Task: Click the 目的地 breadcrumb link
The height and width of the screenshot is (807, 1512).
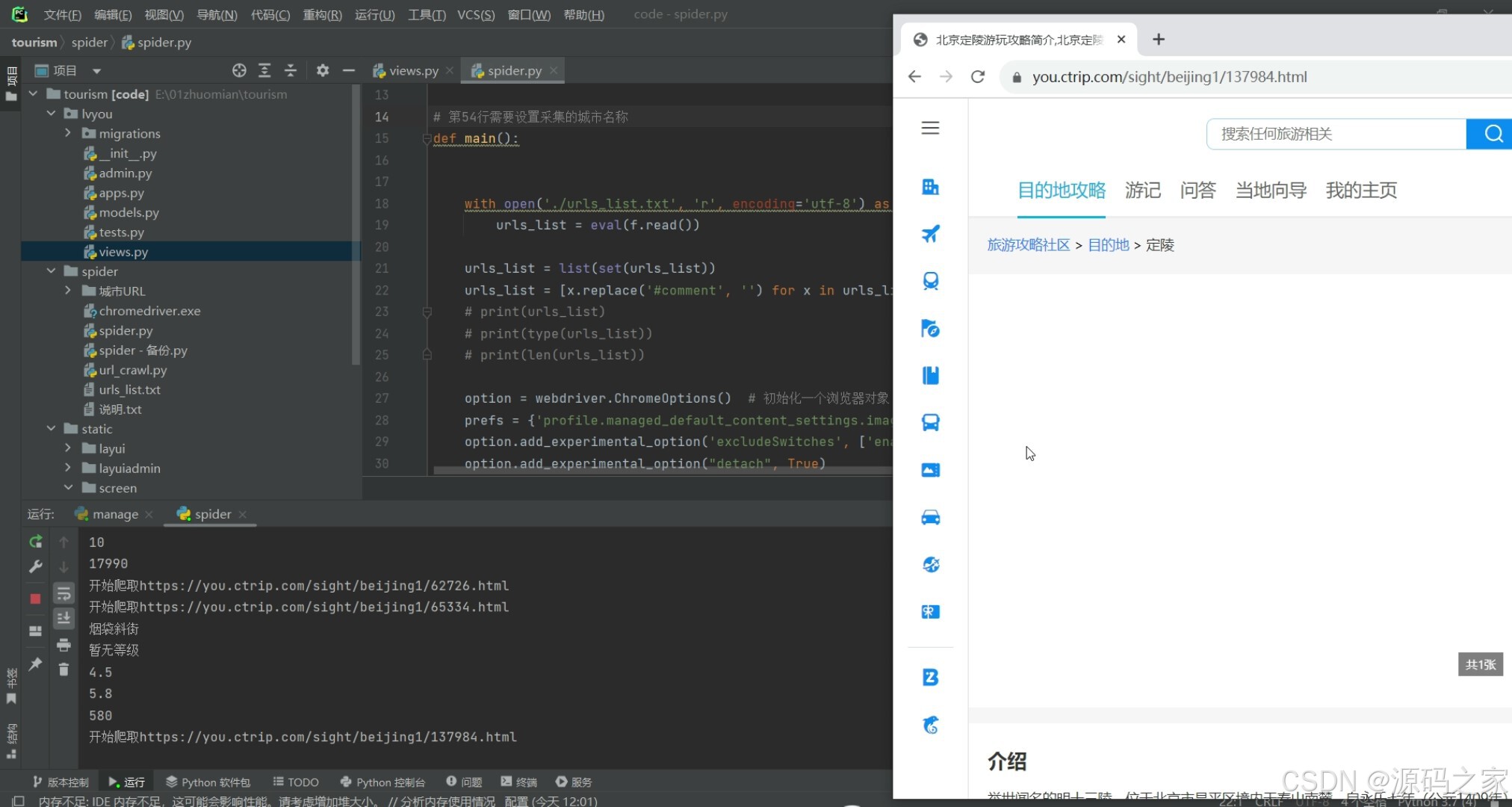Action: [x=1108, y=245]
